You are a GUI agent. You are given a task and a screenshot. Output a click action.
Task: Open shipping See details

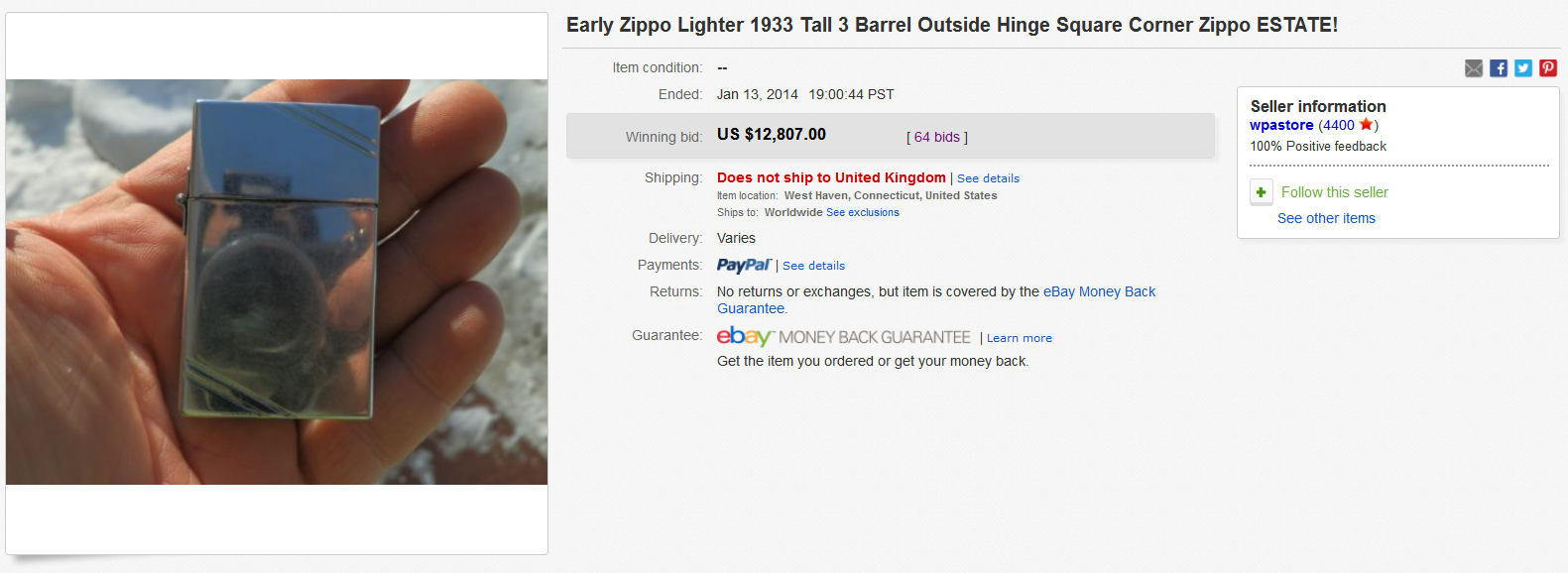988,177
